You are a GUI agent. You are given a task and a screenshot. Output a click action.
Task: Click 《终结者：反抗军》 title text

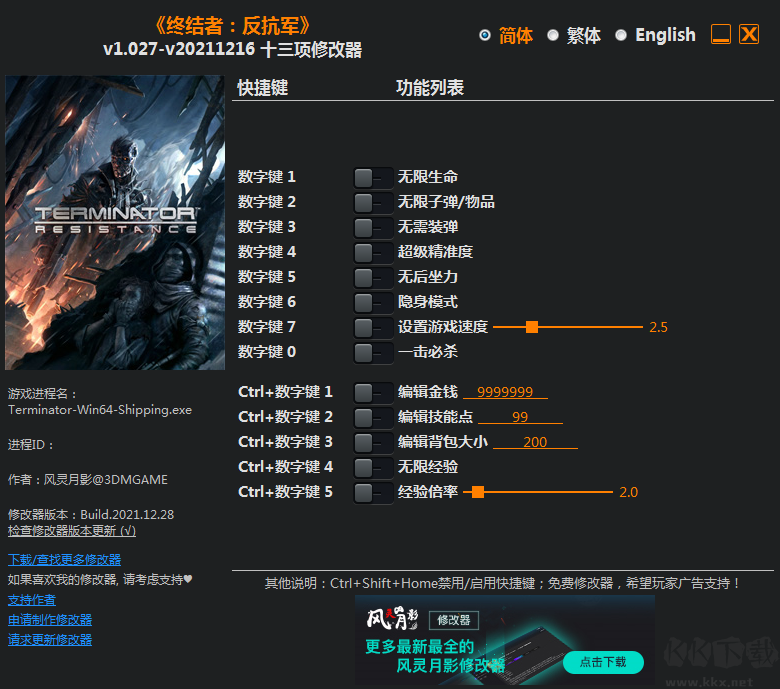(232, 25)
